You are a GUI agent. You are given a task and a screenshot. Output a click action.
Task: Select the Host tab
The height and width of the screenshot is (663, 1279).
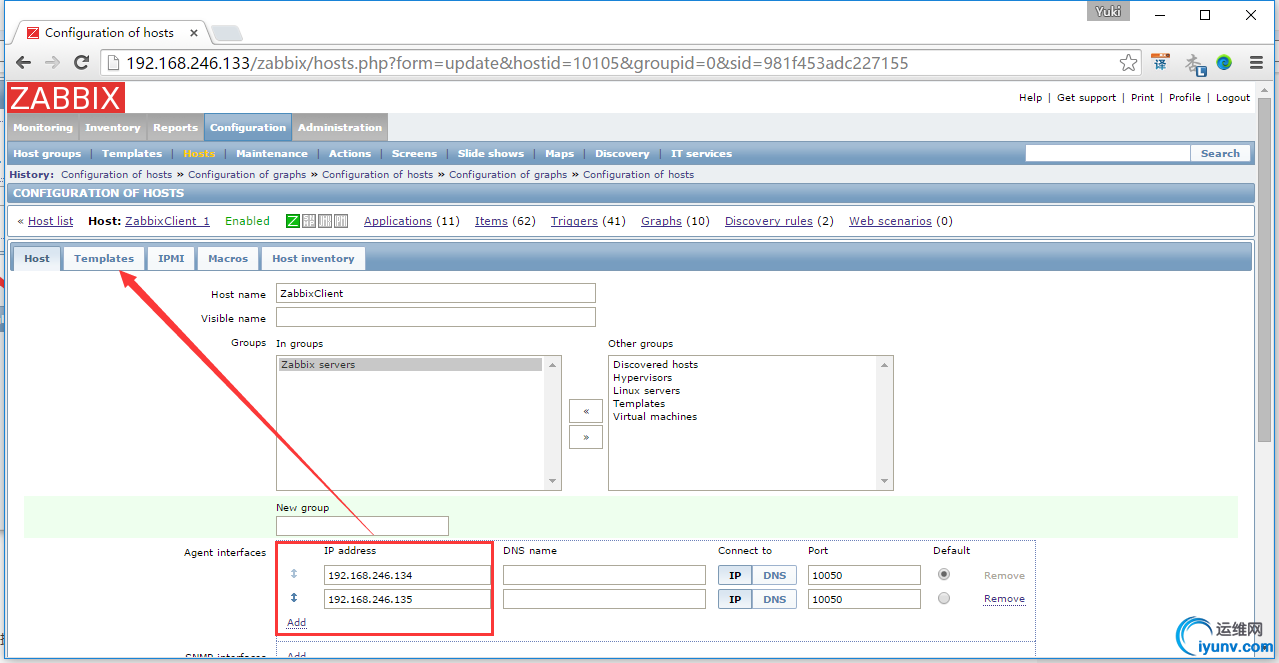(x=37, y=258)
